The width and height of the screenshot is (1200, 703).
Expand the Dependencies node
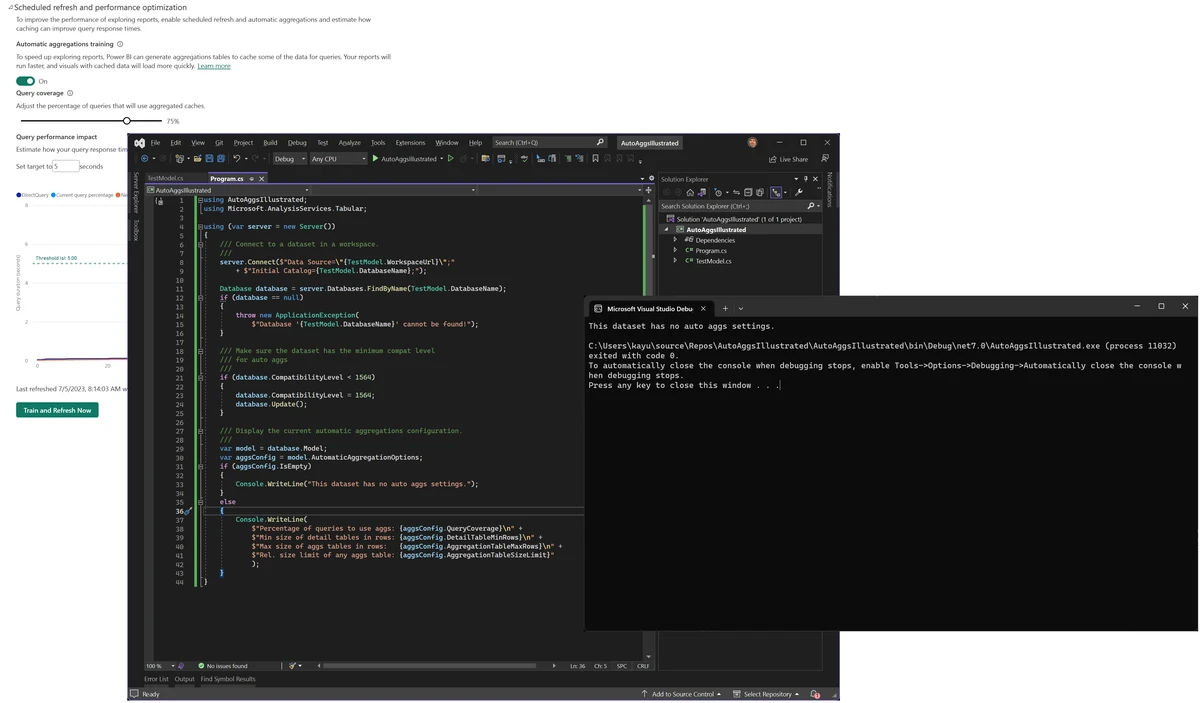click(675, 240)
